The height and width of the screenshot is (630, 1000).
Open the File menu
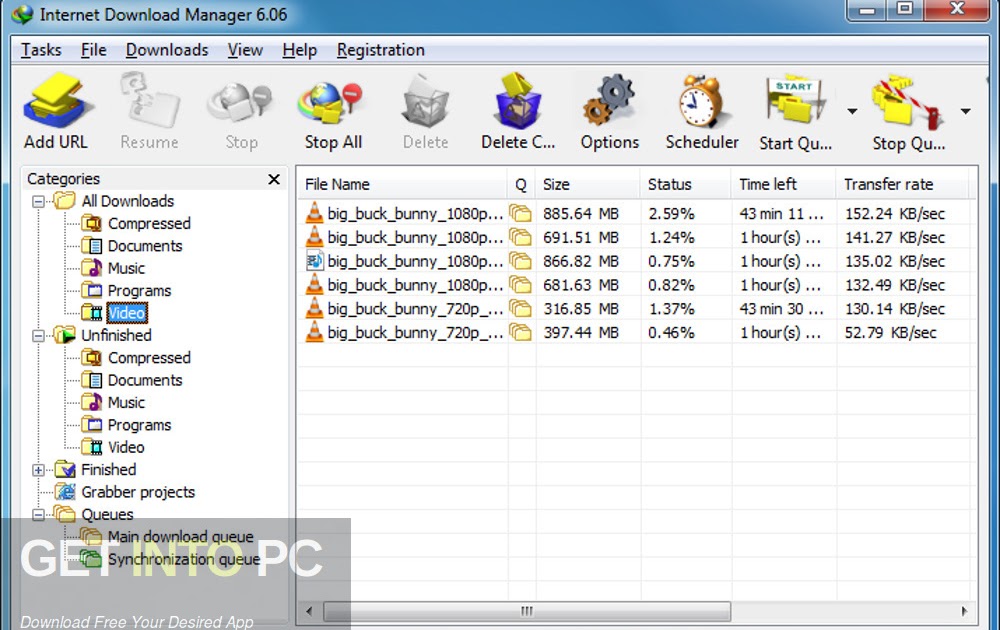click(93, 50)
